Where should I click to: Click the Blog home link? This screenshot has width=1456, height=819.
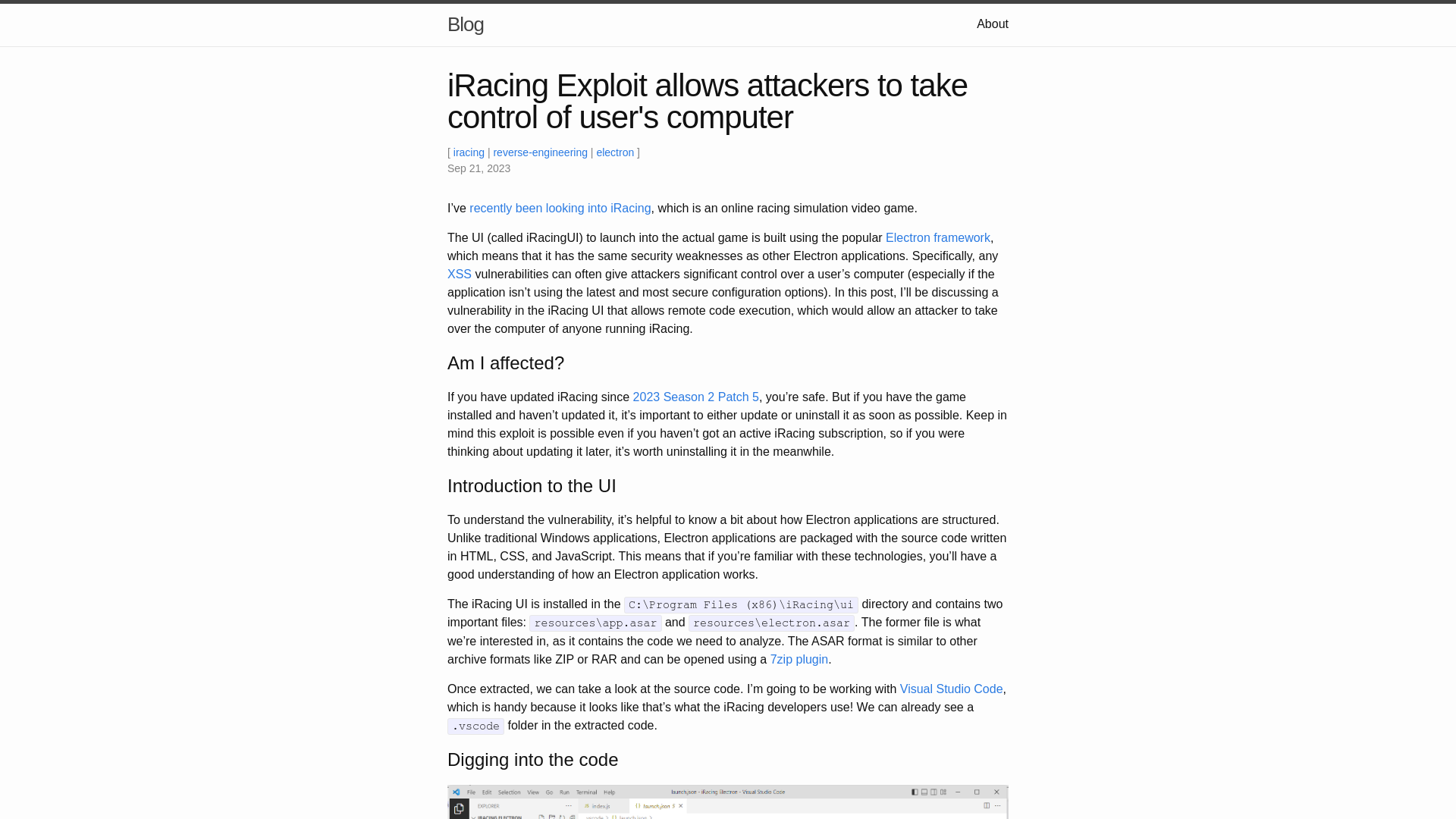point(465,24)
